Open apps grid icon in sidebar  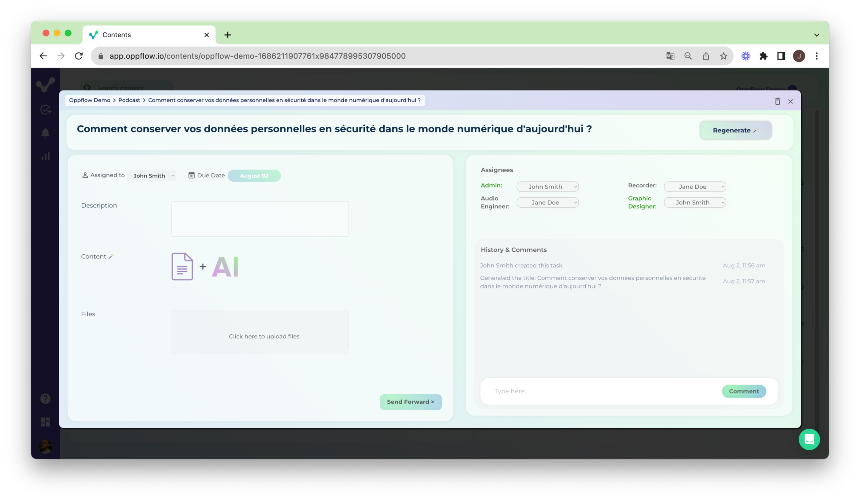click(46, 422)
